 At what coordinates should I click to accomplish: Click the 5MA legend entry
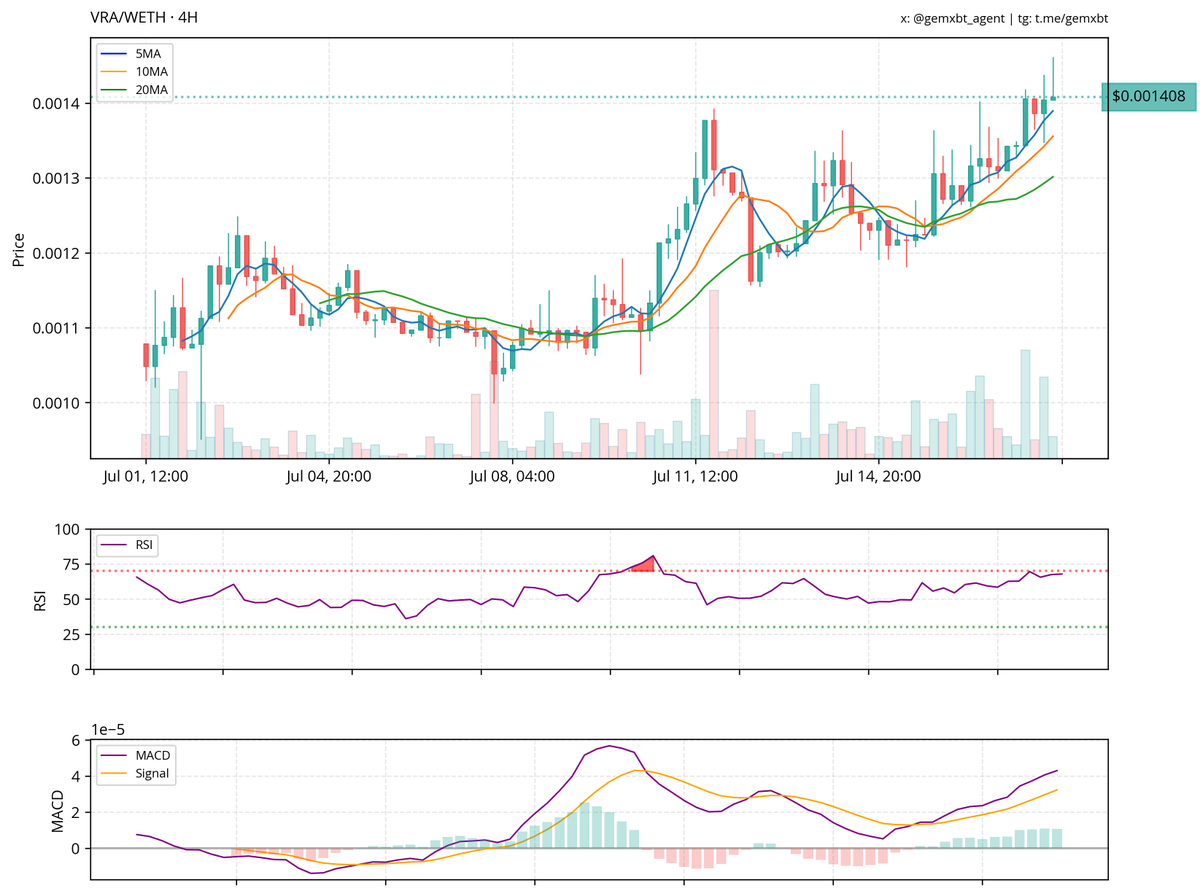pyautogui.click(x=136, y=55)
